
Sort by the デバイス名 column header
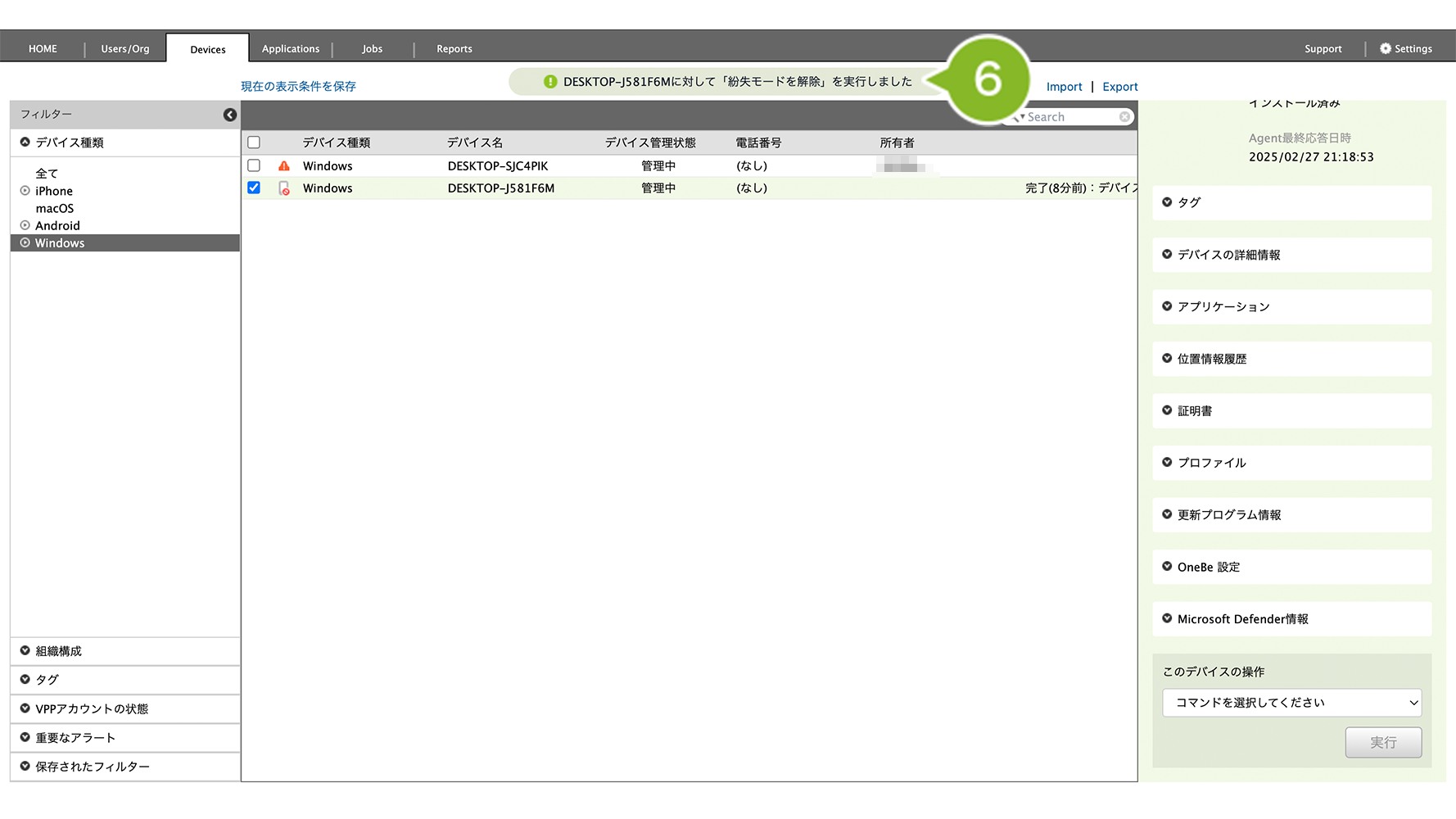475,143
